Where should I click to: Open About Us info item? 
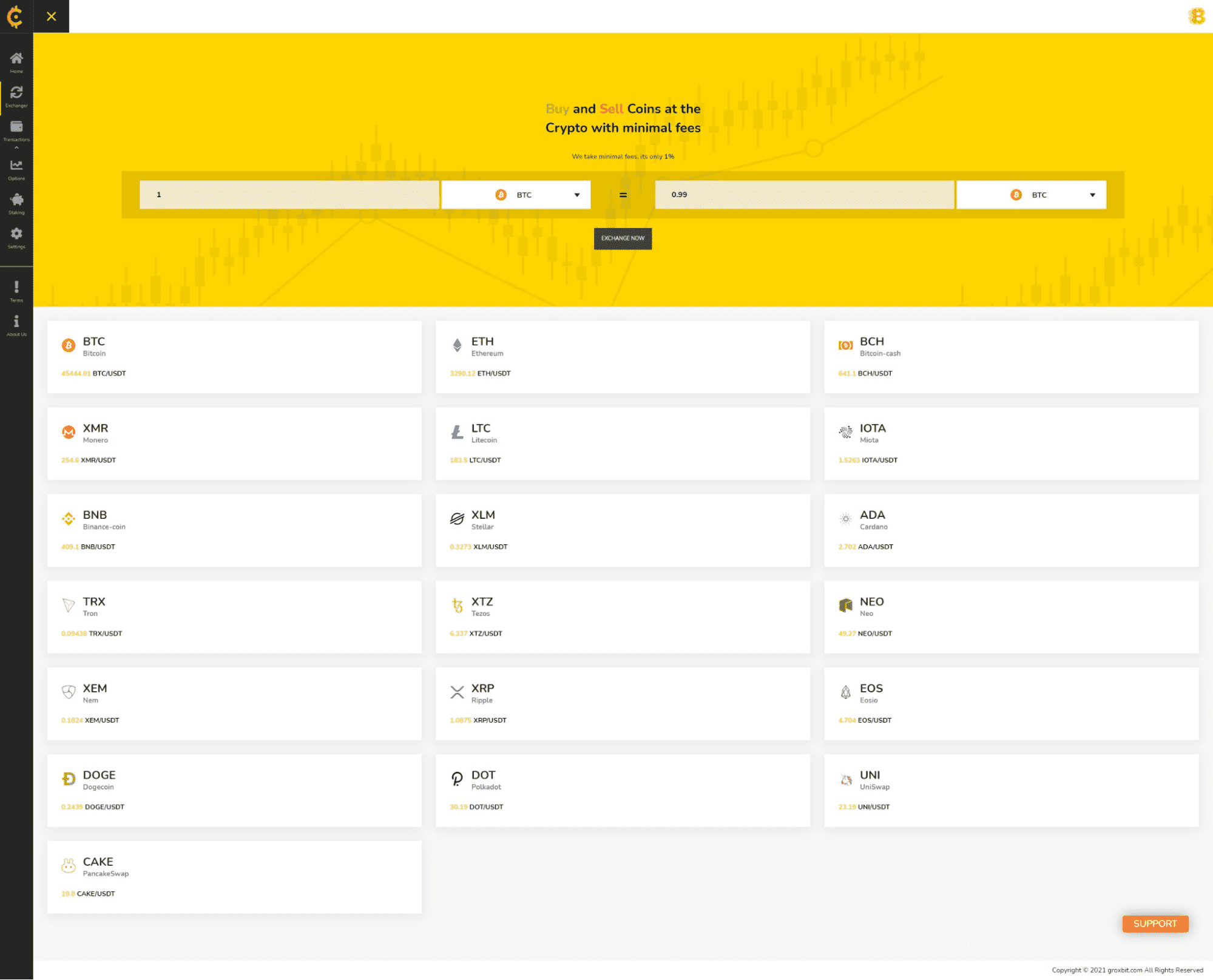tap(16, 325)
